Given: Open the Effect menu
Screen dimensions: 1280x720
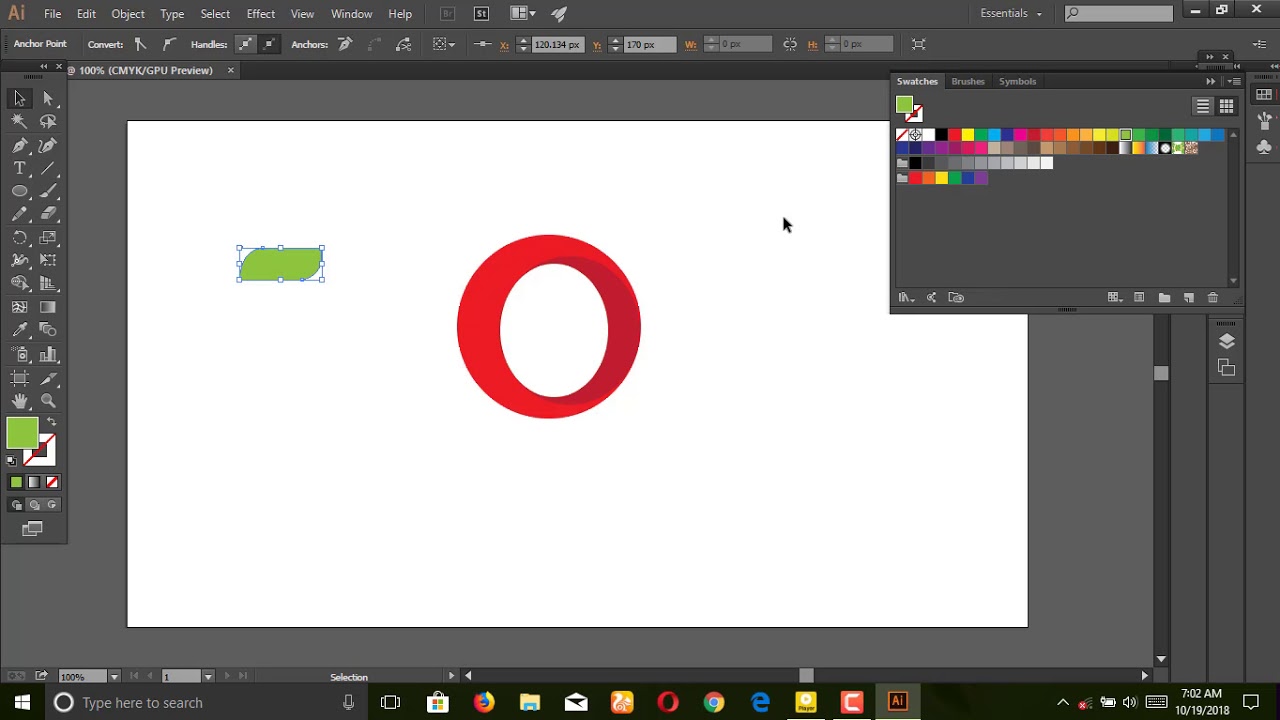Looking at the screenshot, I should (x=260, y=14).
